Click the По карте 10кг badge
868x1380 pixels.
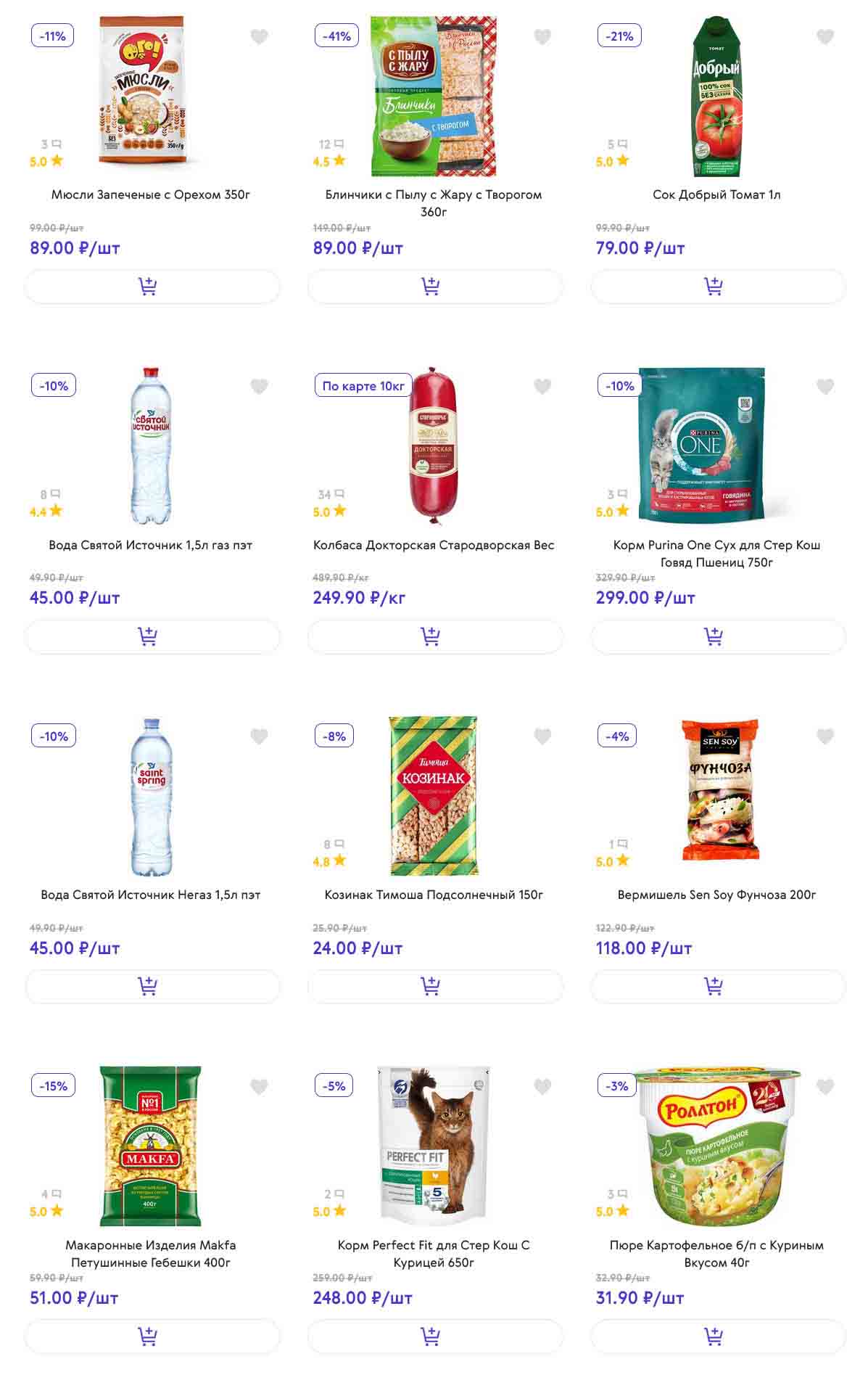[x=363, y=386]
